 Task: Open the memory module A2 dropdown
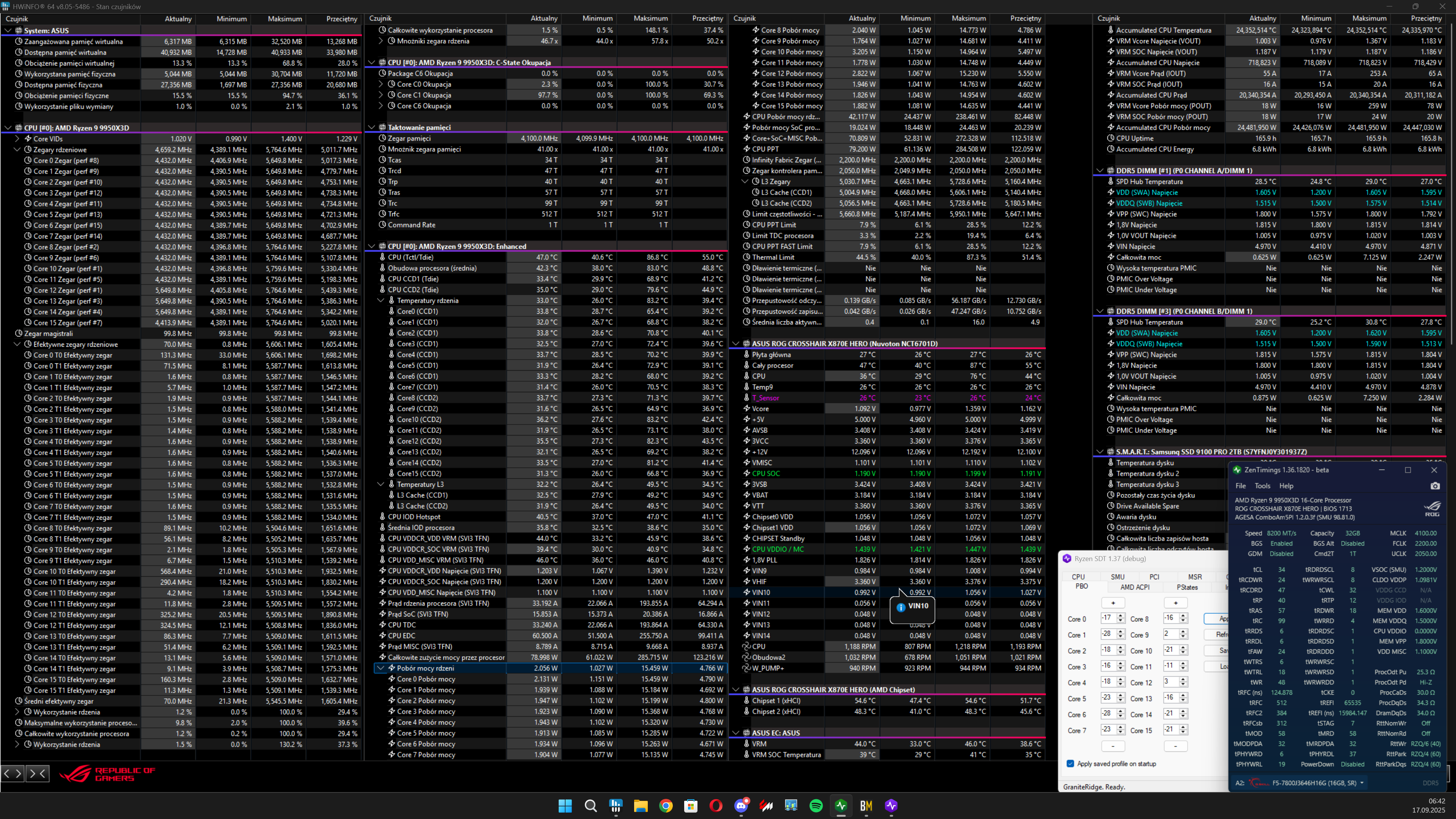pos(1362,783)
